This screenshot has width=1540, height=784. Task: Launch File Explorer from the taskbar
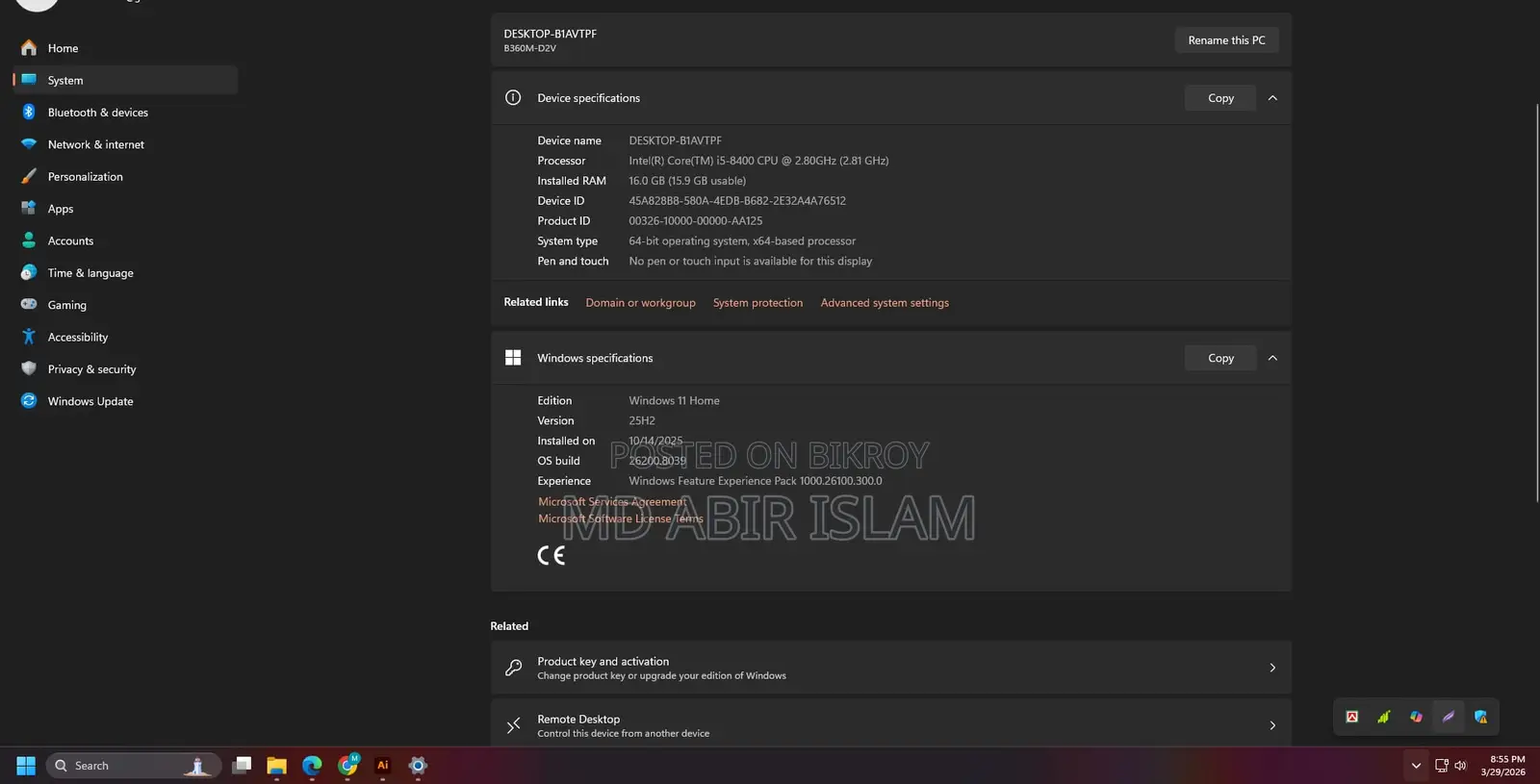click(x=277, y=766)
